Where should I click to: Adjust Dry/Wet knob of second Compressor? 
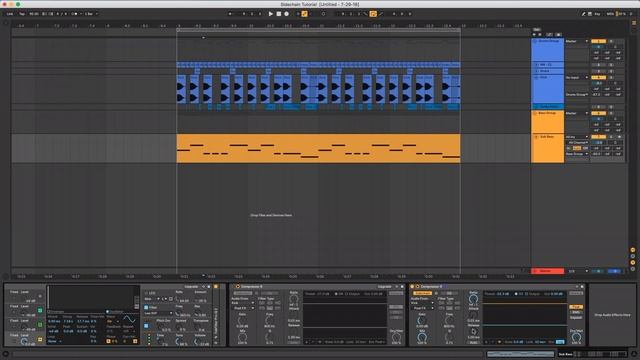click(x=576, y=338)
